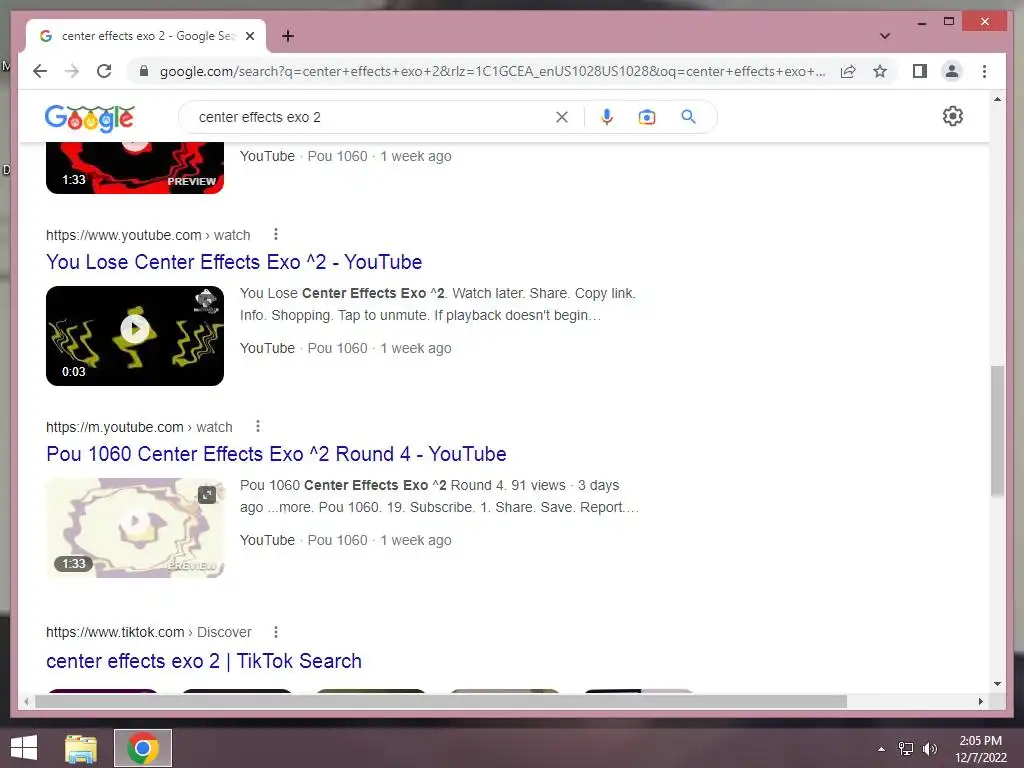Click horizontal scroll right arrow
The image size is (1024, 768).
[x=980, y=701]
